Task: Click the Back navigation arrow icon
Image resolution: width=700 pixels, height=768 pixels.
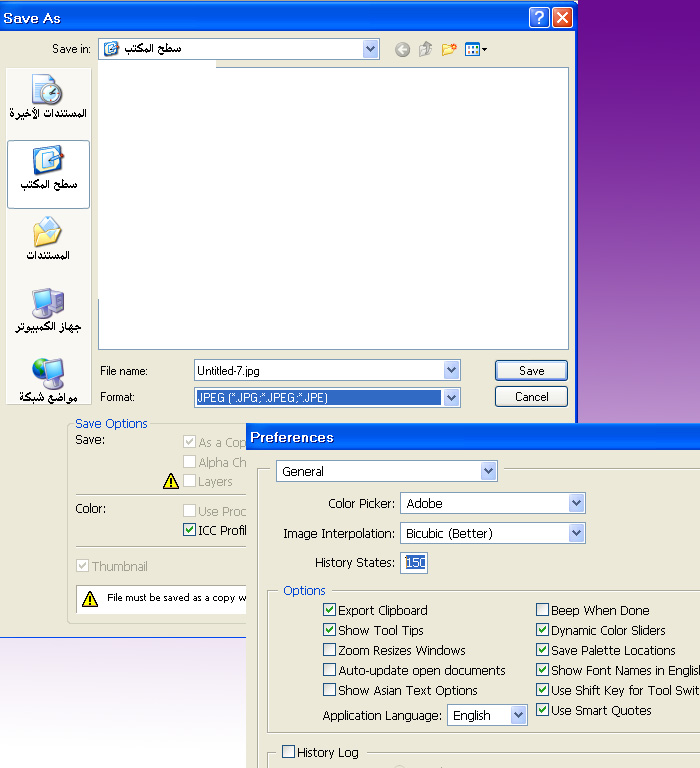Action: click(x=402, y=49)
